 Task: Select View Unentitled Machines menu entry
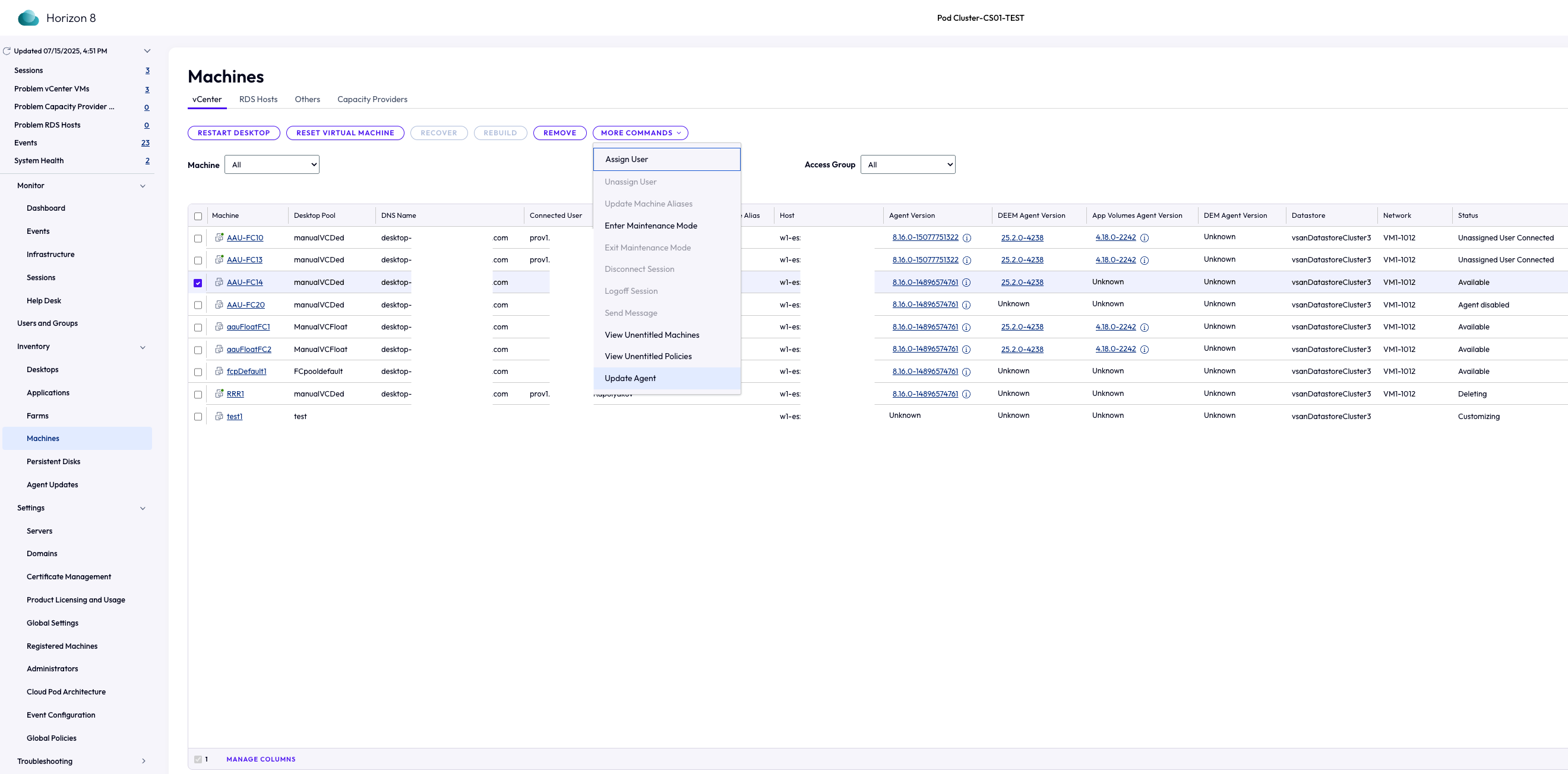tap(666, 335)
